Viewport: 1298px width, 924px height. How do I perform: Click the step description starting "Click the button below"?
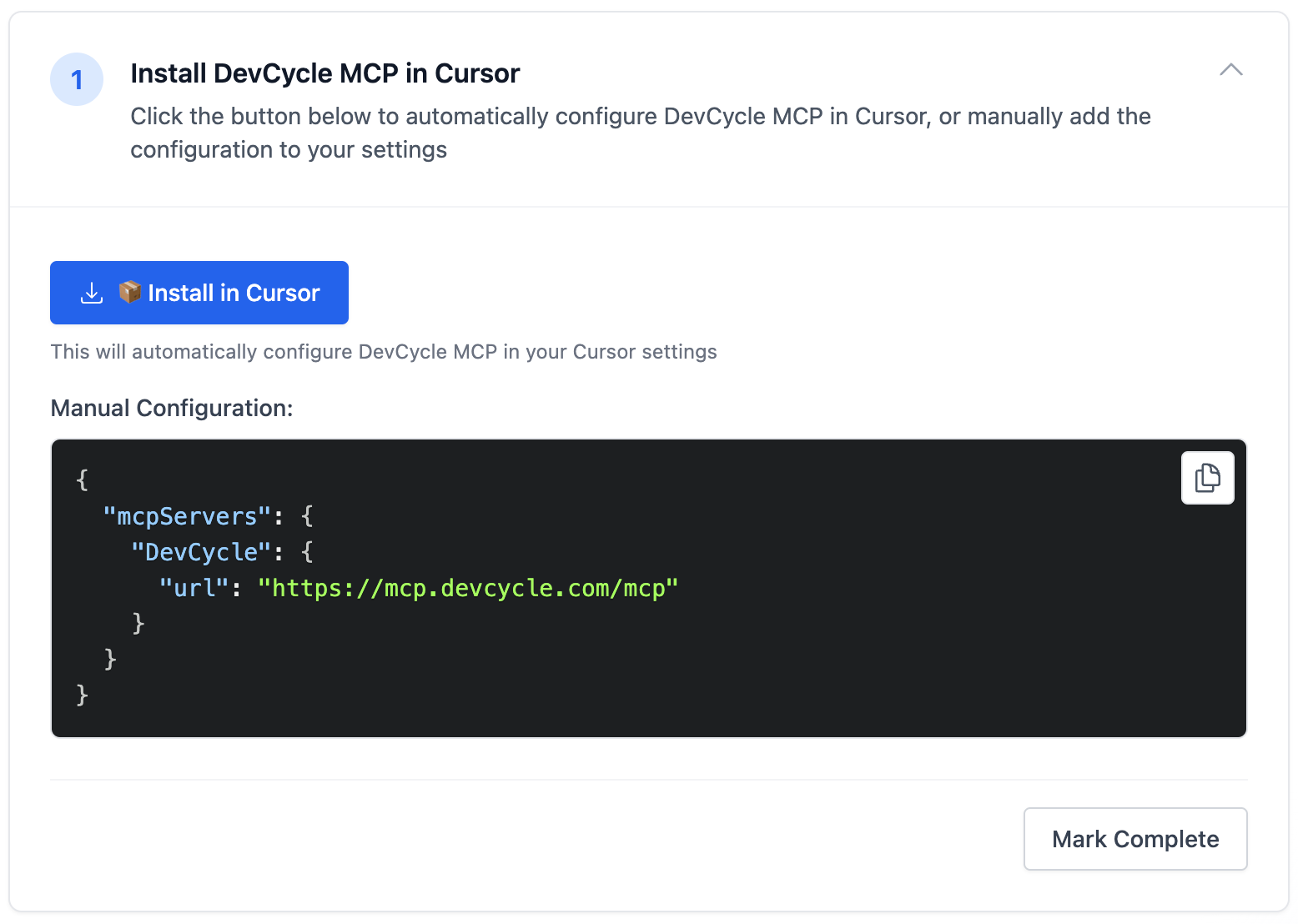point(641,133)
